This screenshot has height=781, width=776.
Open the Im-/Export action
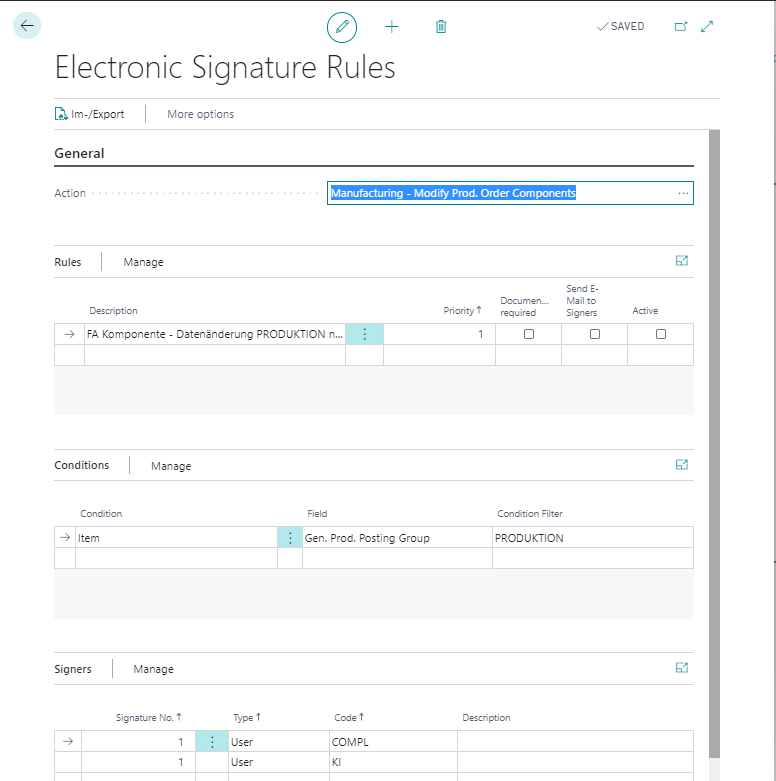[x=89, y=114]
